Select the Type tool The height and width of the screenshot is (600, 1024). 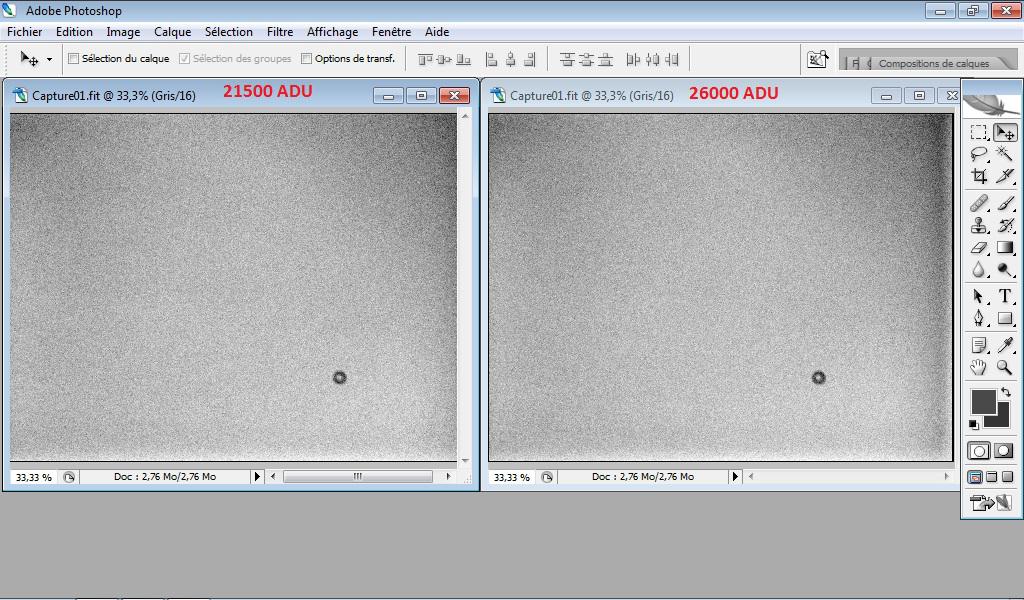click(x=1004, y=296)
